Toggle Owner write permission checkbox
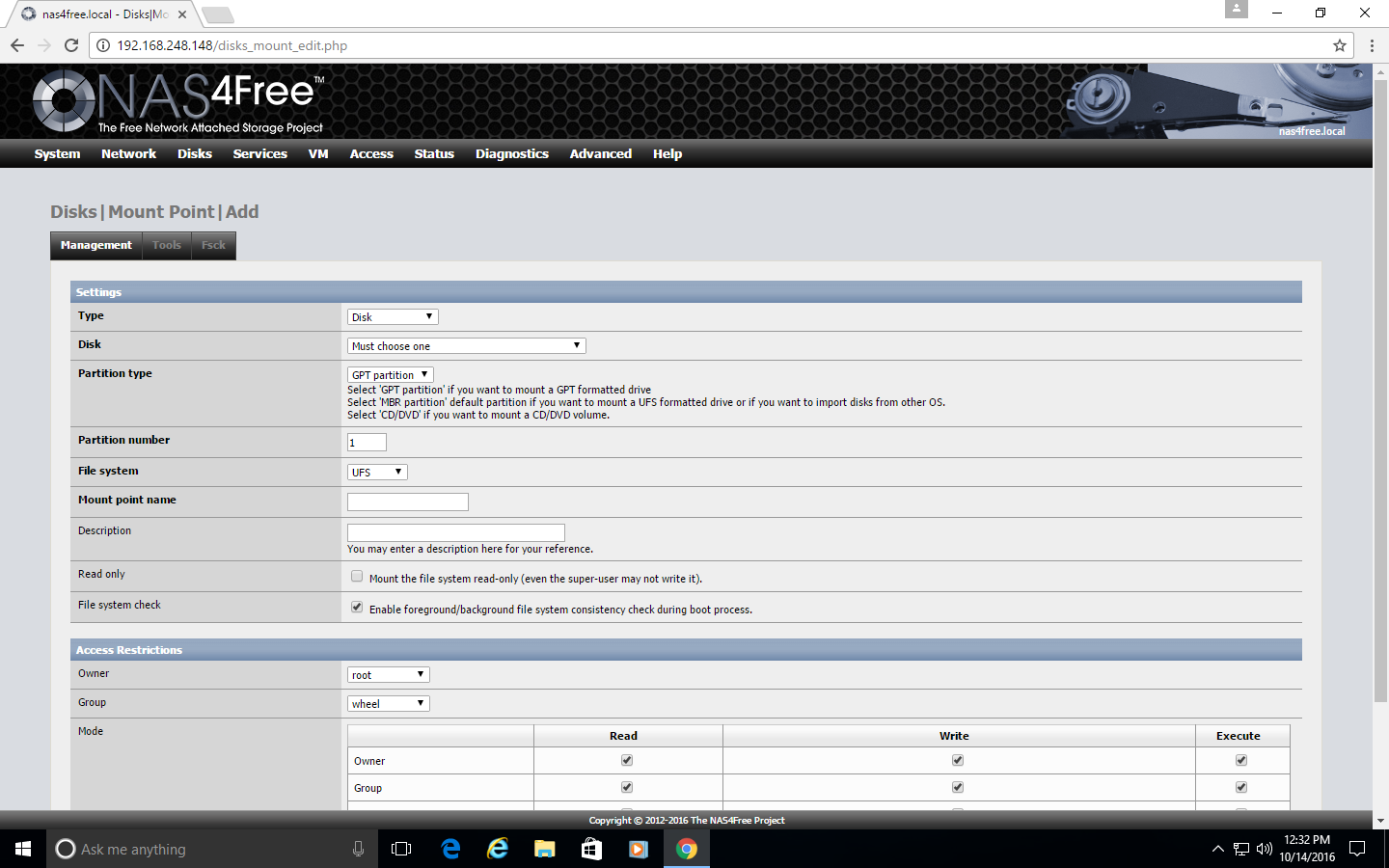Image resolution: width=1389 pixels, height=868 pixels. click(x=958, y=760)
